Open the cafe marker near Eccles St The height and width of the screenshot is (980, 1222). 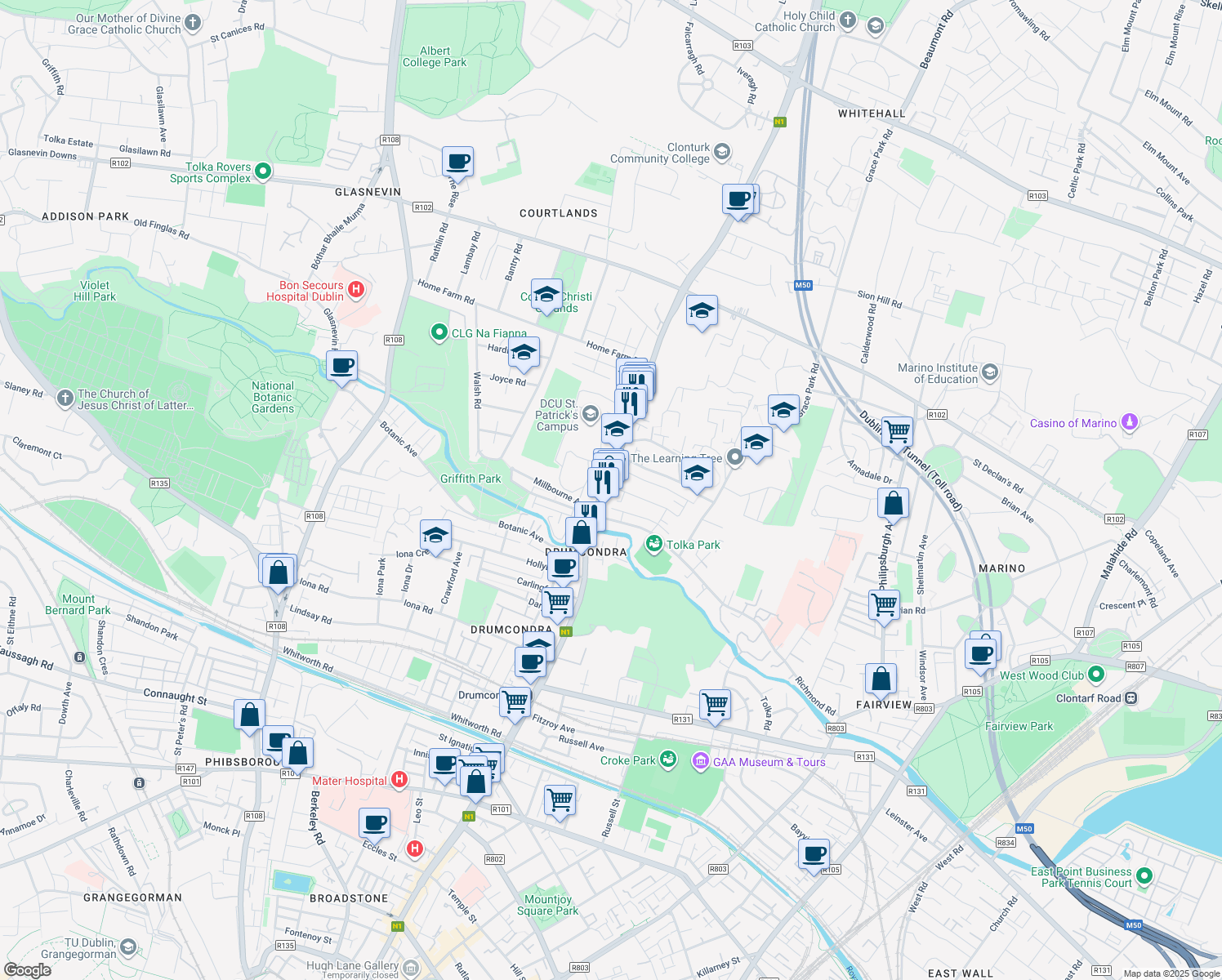click(374, 823)
